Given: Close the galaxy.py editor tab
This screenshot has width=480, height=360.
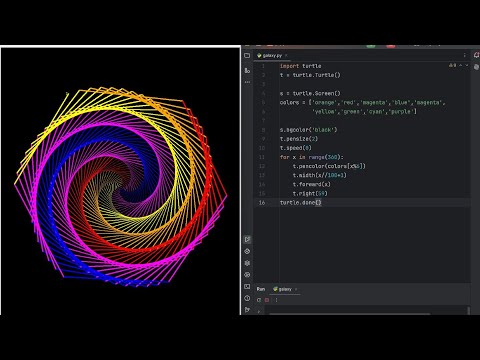Looking at the screenshot, I should (x=286, y=55).
